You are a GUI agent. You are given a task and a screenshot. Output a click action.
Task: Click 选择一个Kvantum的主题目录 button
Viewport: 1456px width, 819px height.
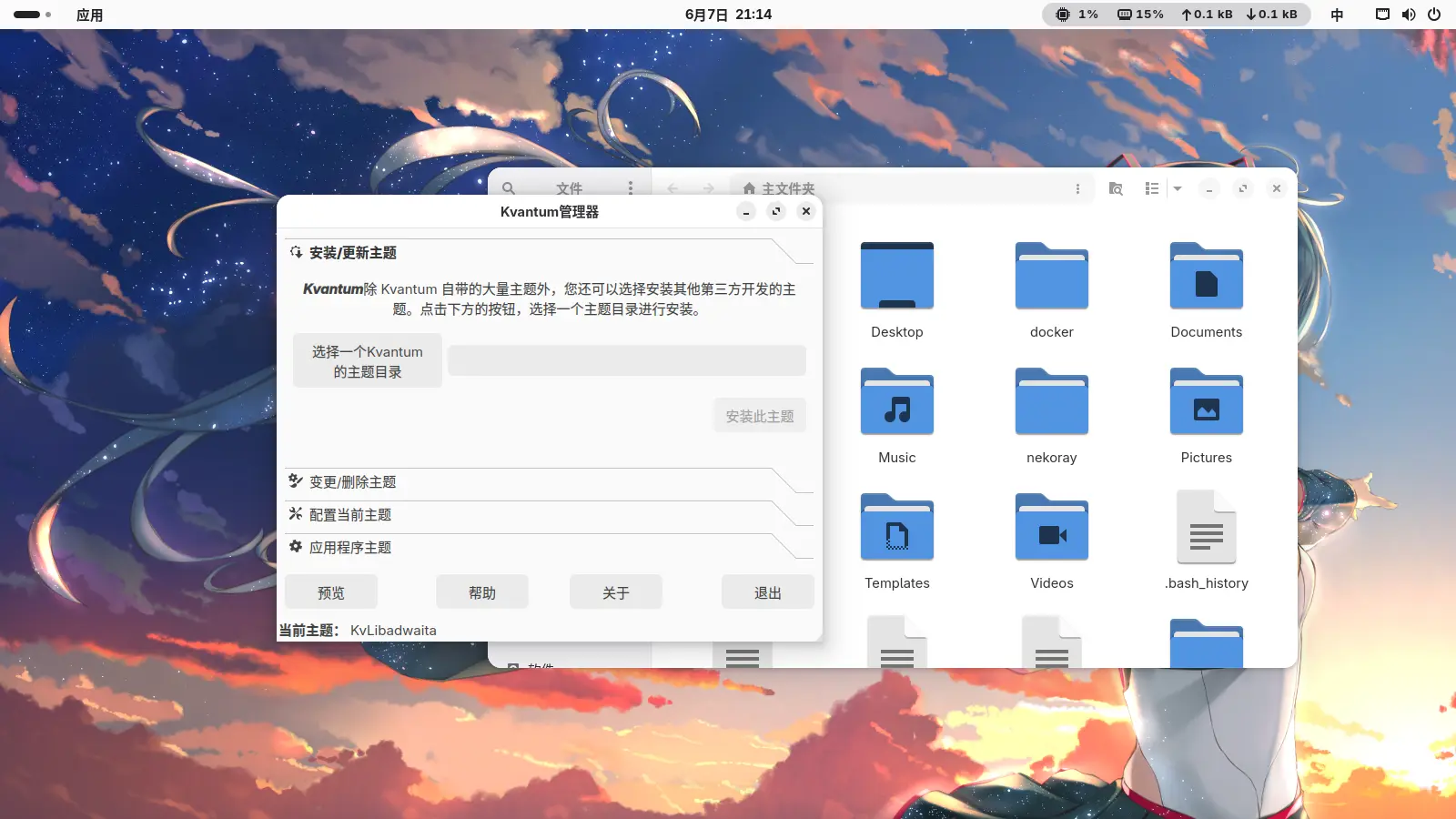368,361
